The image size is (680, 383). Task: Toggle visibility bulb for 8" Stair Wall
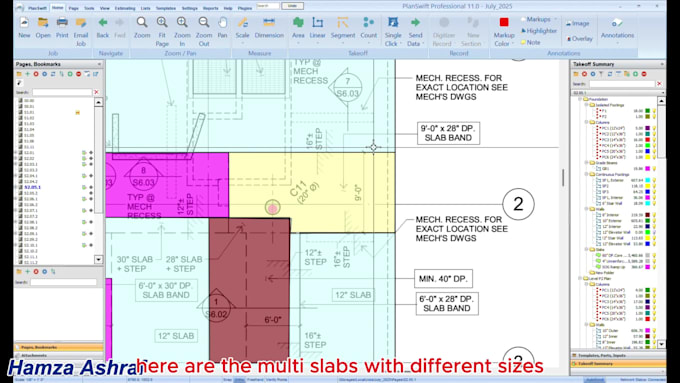(x=654, y=203)
